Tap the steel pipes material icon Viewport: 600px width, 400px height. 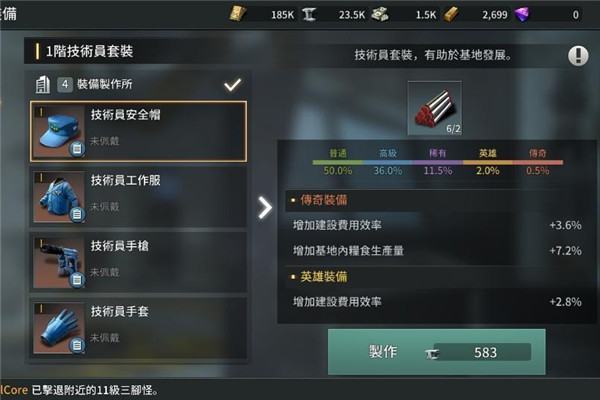434,108
